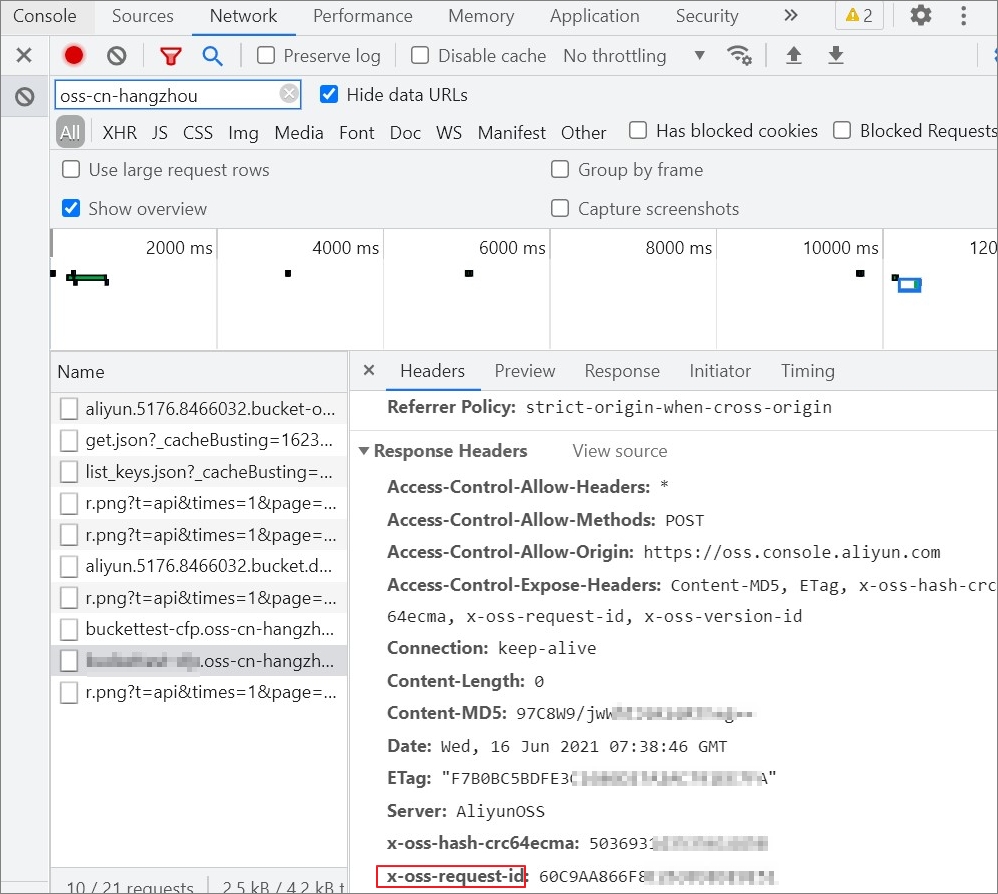The width and height of the screenshot is (998, 894).
Task: Open Memory tab
Action: click(481, 16)
